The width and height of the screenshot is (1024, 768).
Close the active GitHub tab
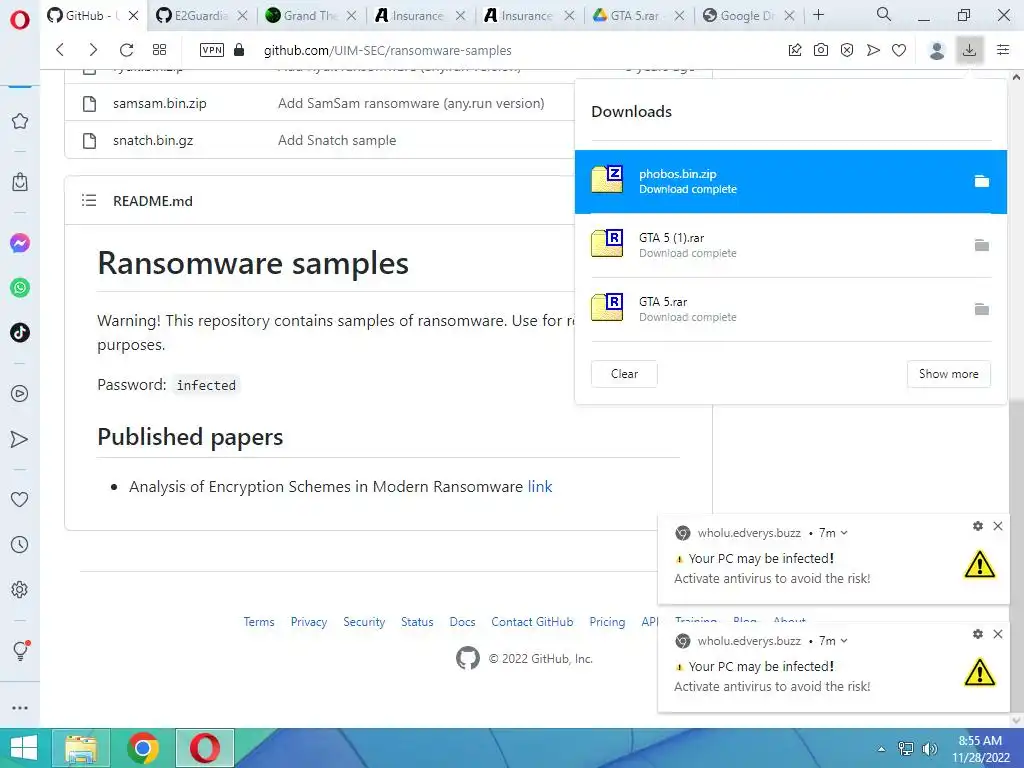pyautogui.click(x=133, y=16)
